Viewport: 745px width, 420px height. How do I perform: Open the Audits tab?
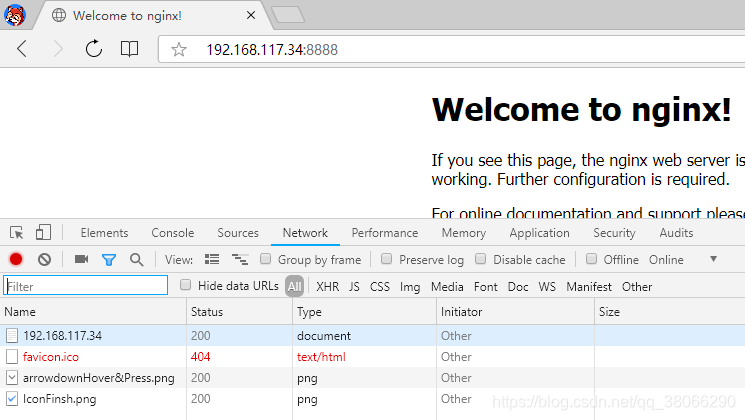676,233
